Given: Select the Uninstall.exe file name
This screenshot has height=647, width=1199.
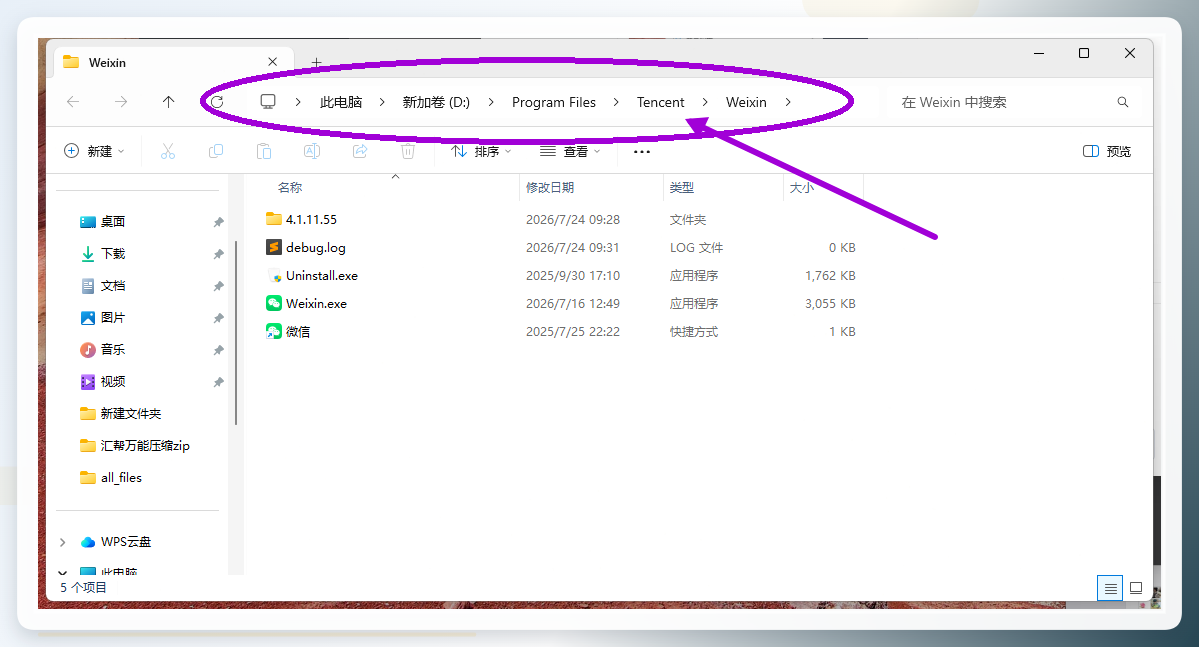Looking at the screenshot, I should tap(322, 275).
